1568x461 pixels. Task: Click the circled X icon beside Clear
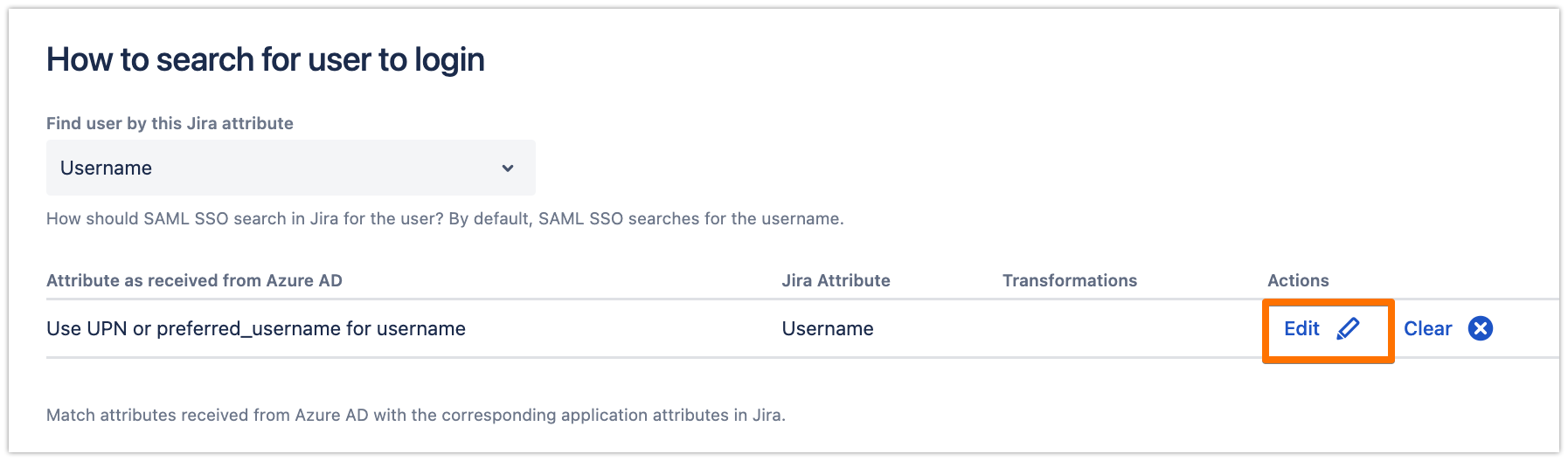click(1480, 328)
